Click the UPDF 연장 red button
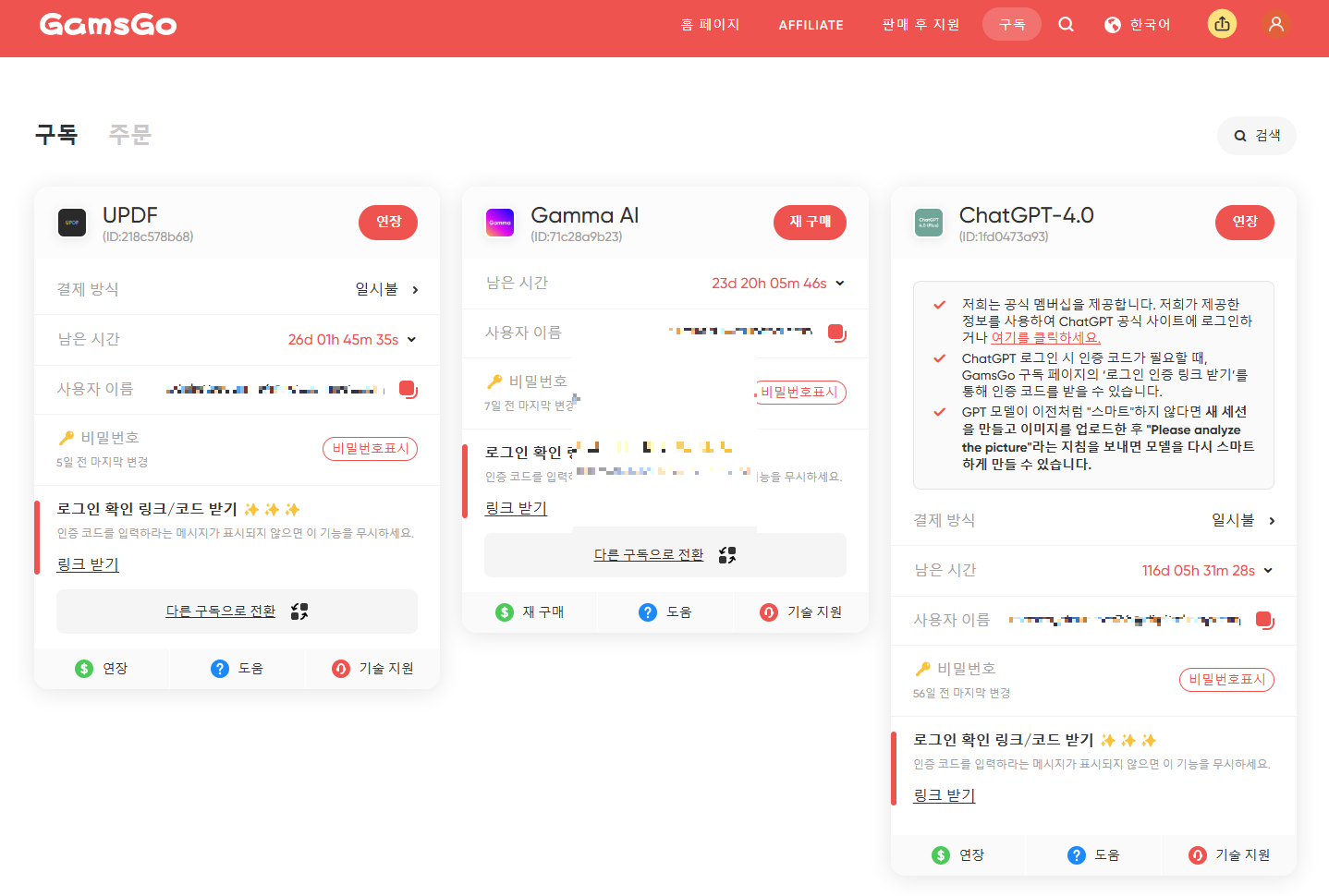Image resolution: width=1329 pixels, height=896 pixels. pyautogui.click(x=388, y=222)
